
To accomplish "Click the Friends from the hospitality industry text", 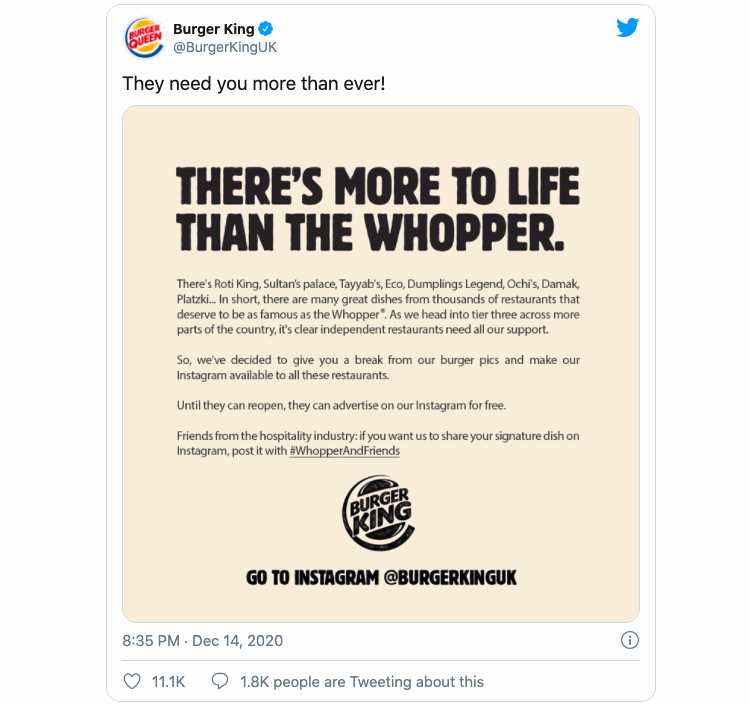I will (378, 443).
